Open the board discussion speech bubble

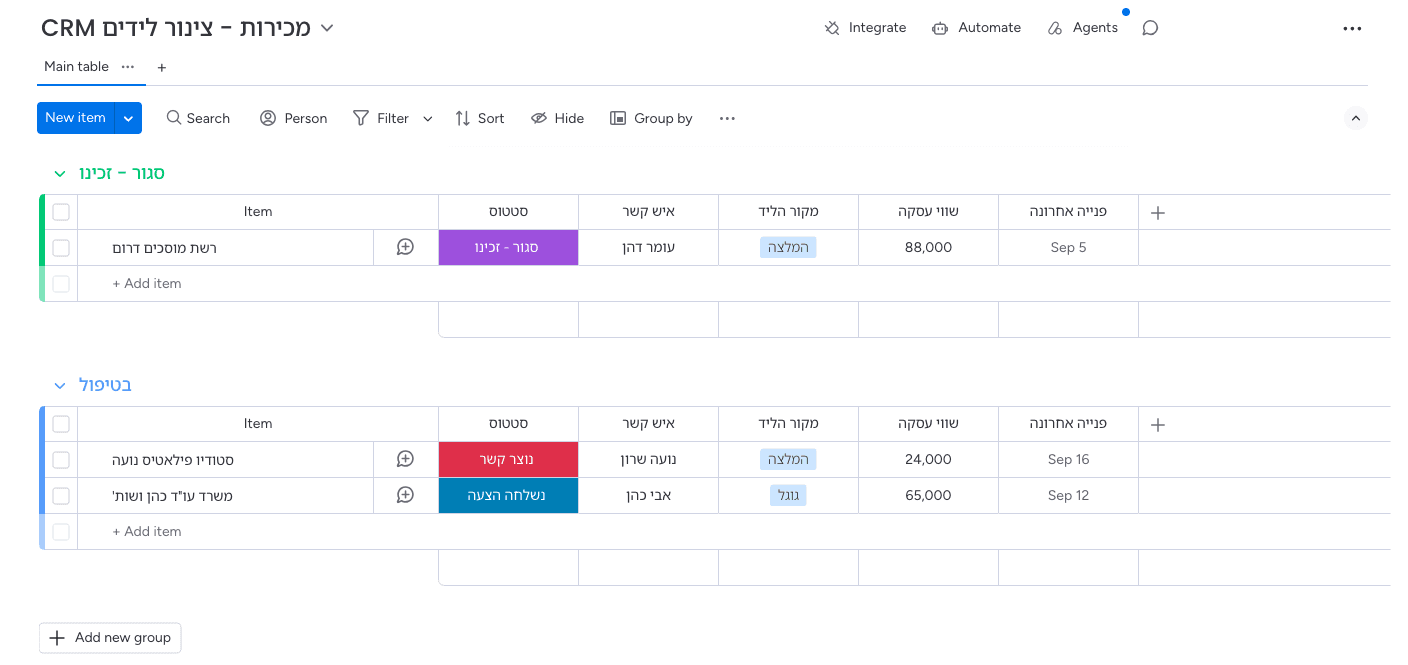click(x=1150, y=28)
